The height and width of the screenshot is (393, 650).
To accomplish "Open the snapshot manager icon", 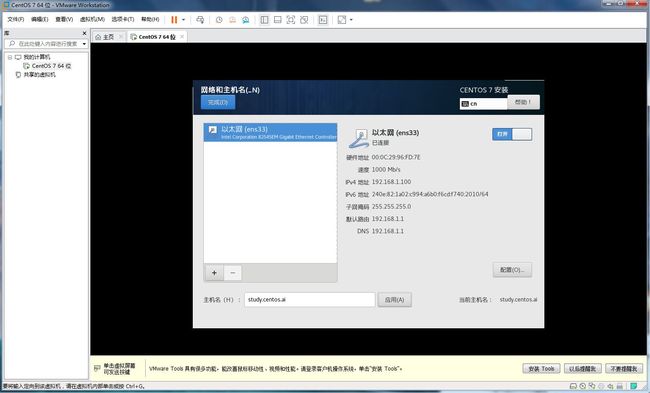I will (x=245, y=20).
